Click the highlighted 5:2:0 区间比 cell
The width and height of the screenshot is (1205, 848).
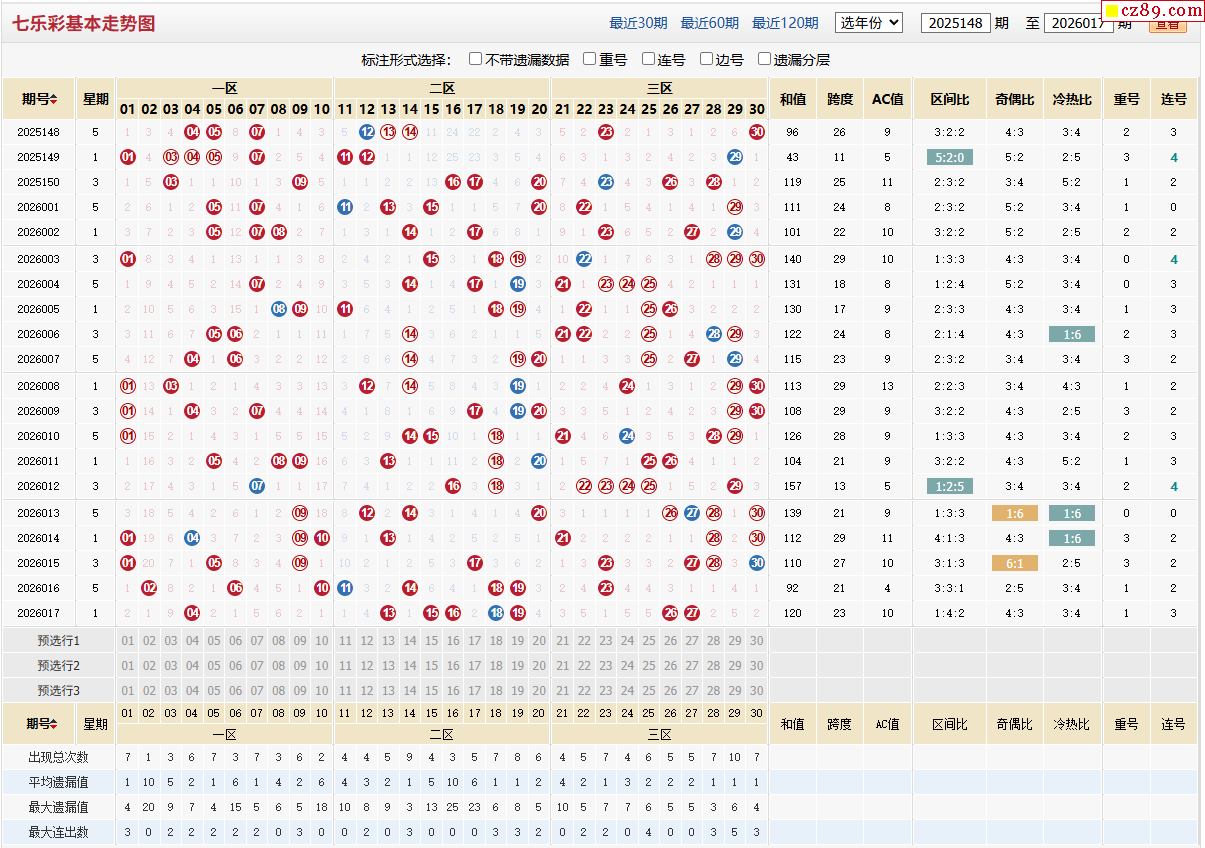coord(949,157)
